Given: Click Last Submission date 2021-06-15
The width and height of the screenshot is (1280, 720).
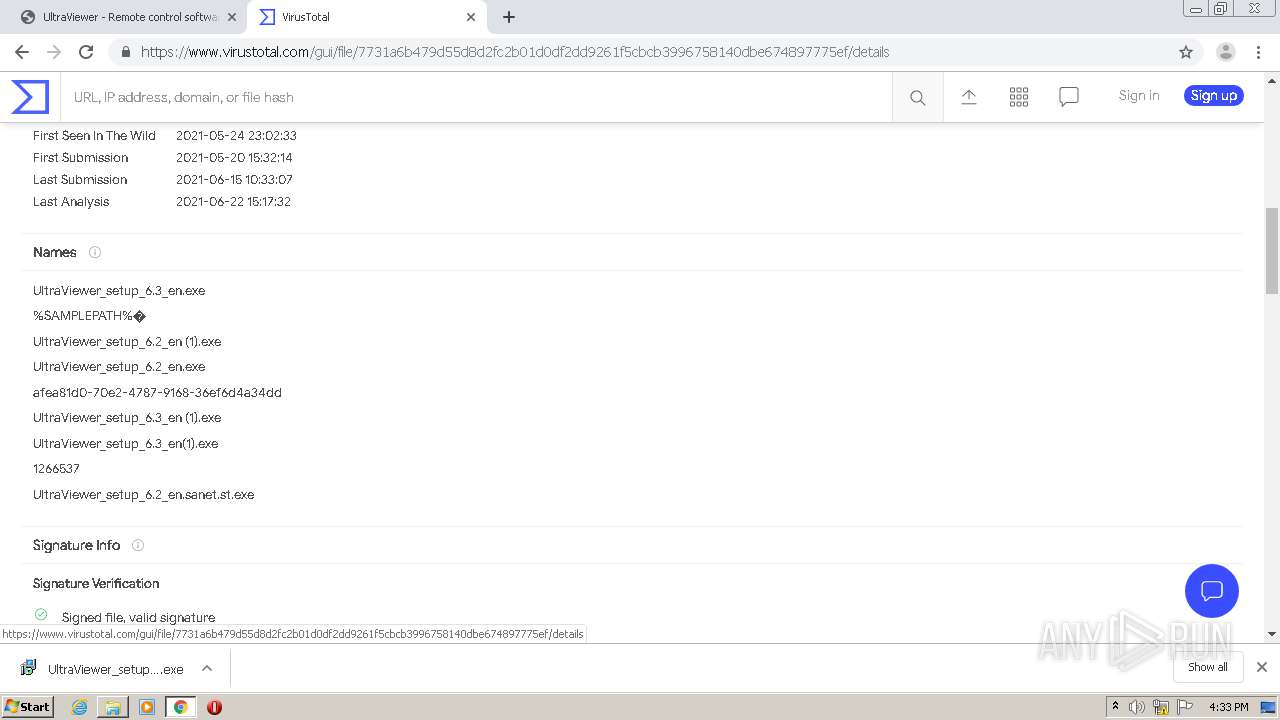Looking at the screenshot, I should coord(234,180).
